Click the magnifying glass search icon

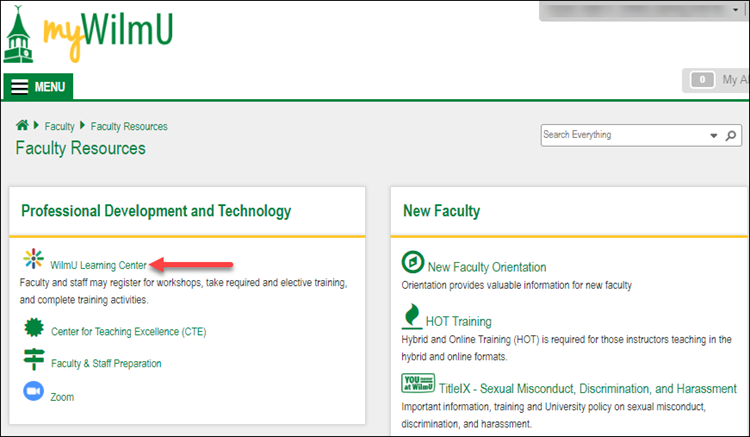click(730, 136)
